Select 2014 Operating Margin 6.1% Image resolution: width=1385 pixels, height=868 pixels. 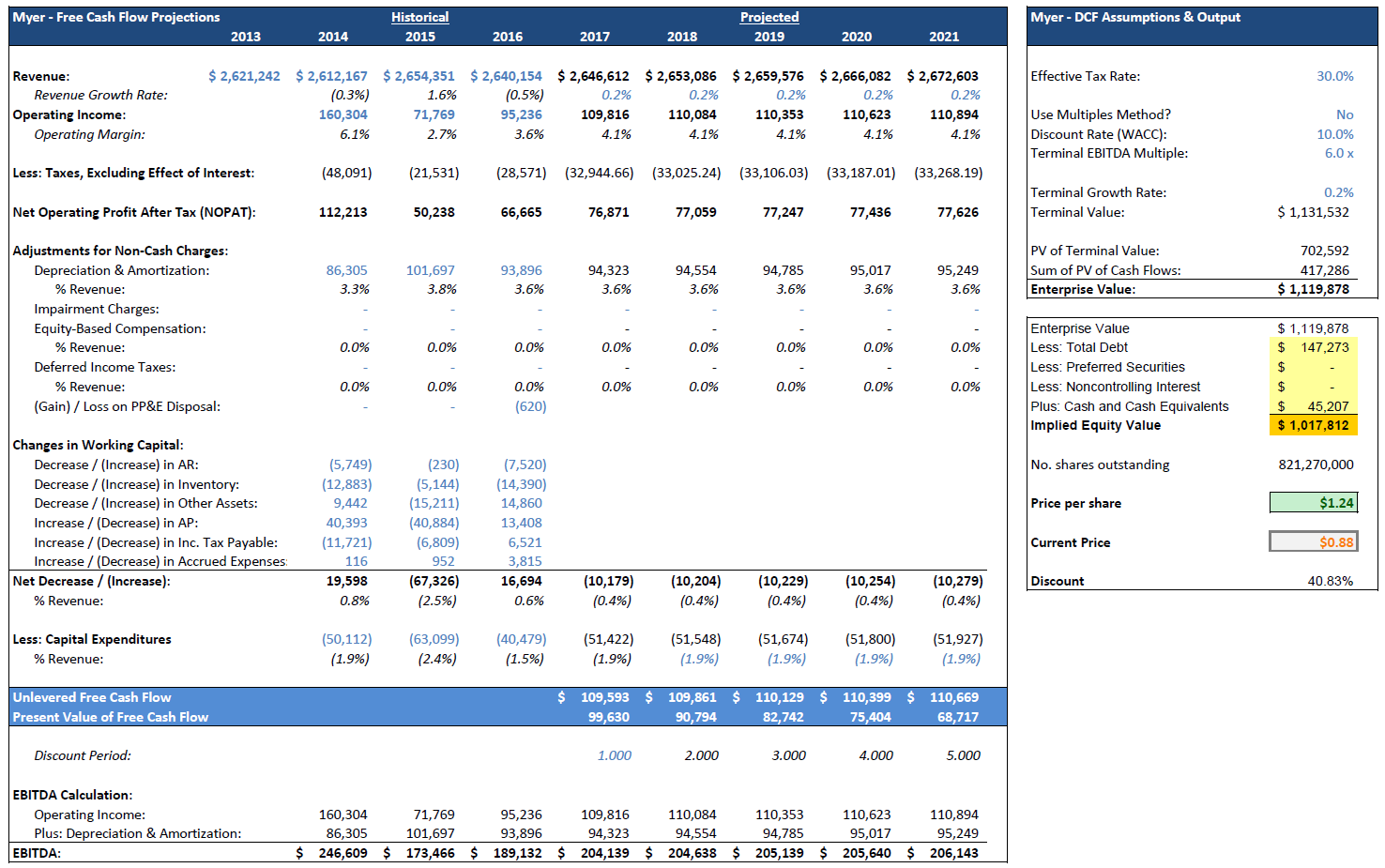pyautogui.click(x=355, y=134)
